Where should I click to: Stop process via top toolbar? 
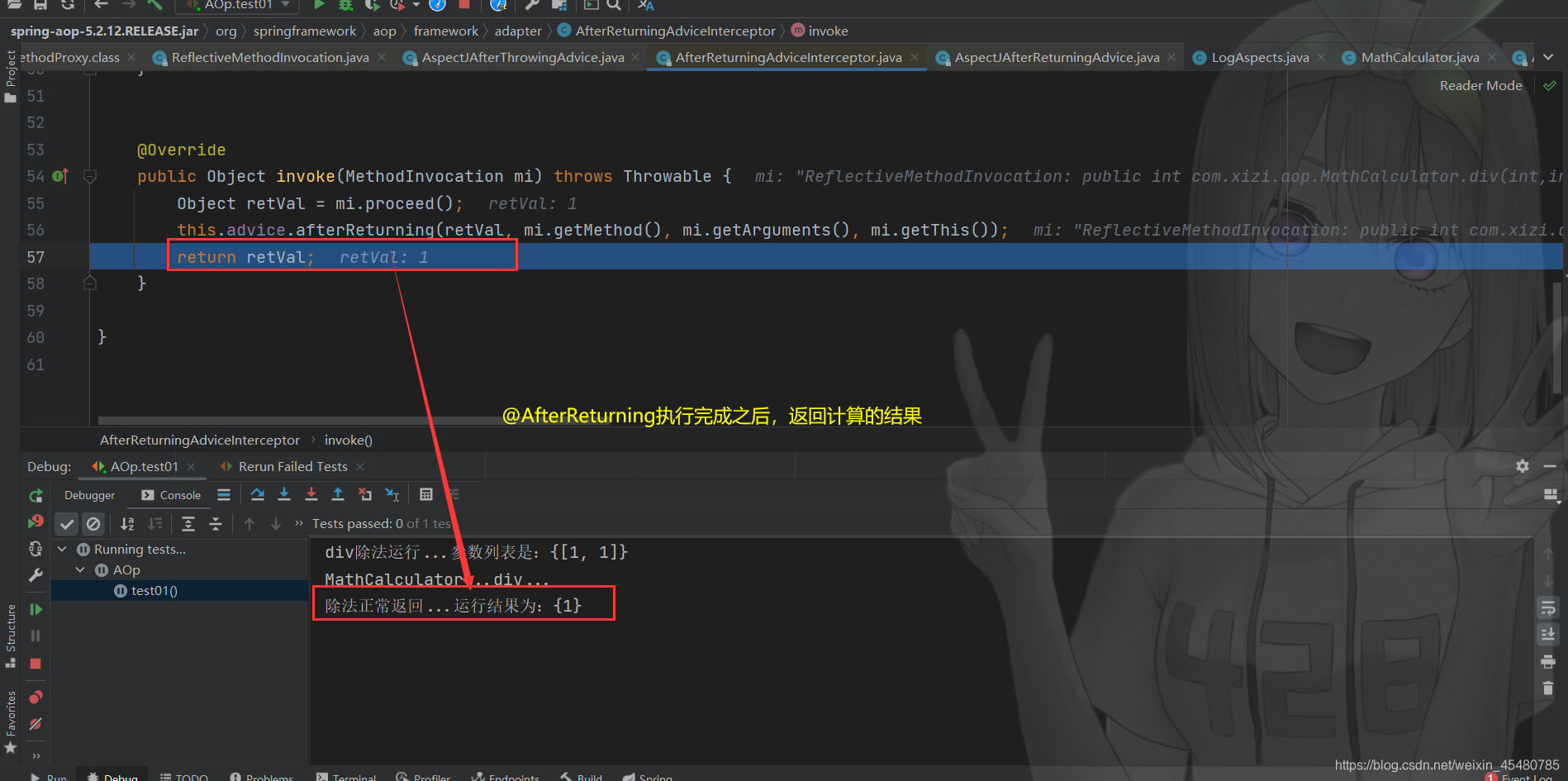(x=464, y=5)
